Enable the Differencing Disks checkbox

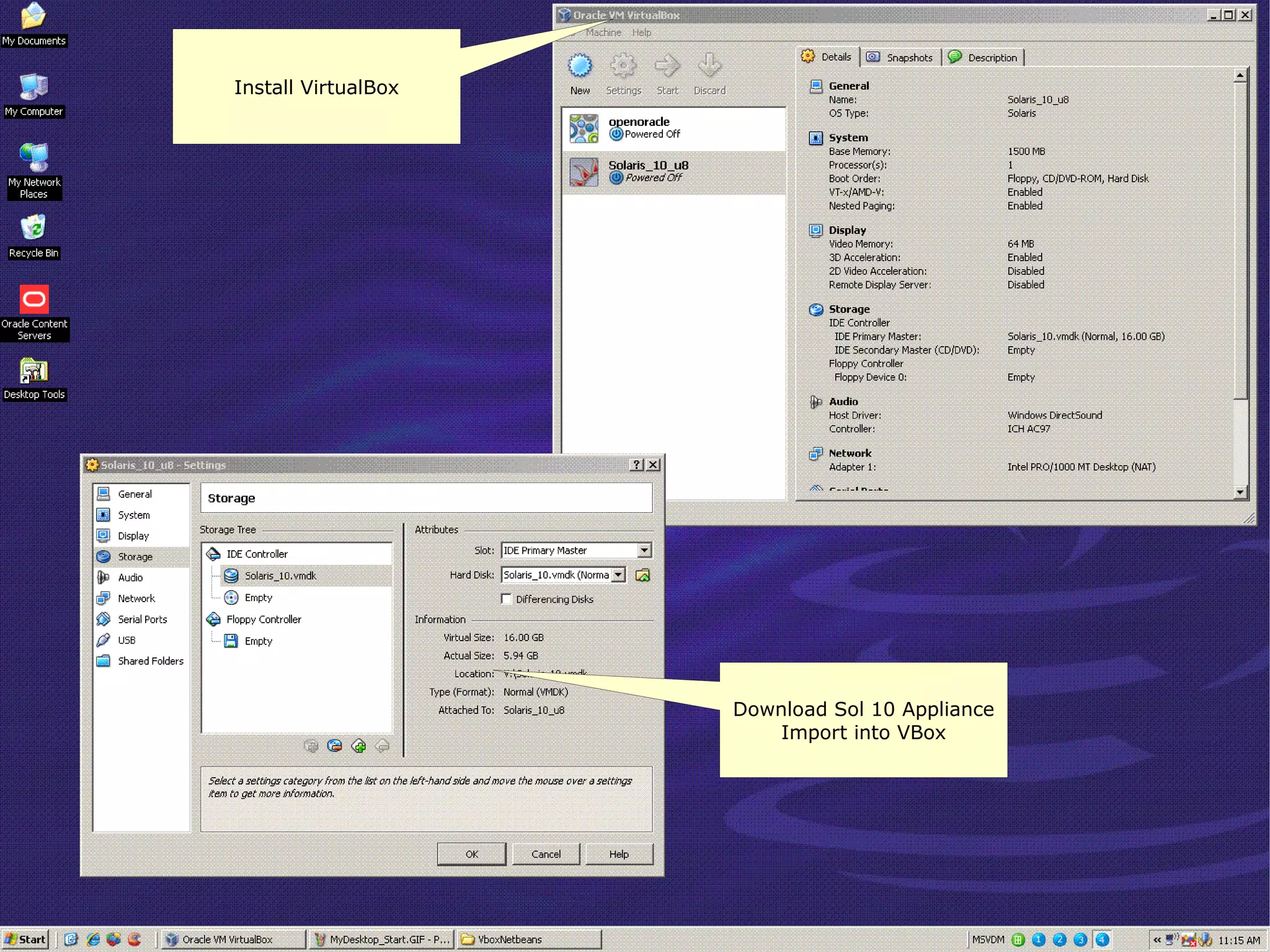[507, 599]
